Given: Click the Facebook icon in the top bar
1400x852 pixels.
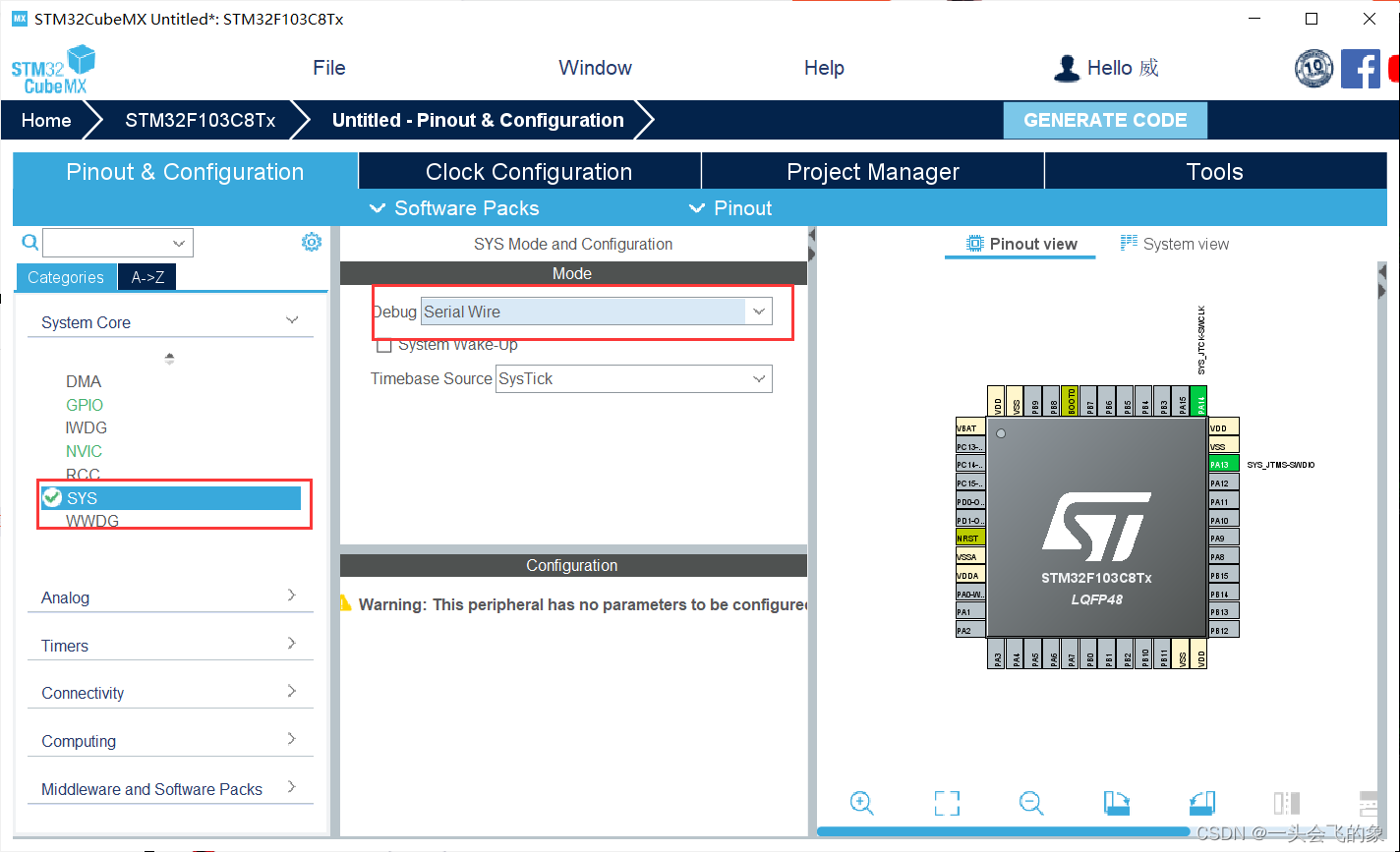Looking at the screenshot, I should pos(1361,69).
